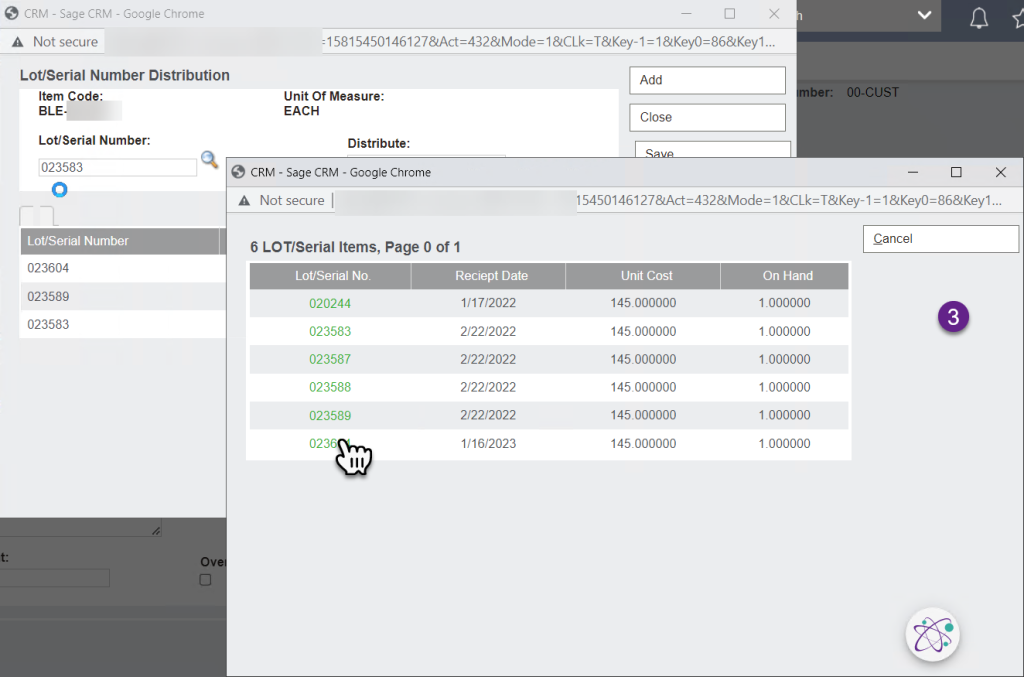The width and height of the screenshot is (1024, 677).
Task: Click the 00-CUST value in the background page
Action: coord(872,93)
